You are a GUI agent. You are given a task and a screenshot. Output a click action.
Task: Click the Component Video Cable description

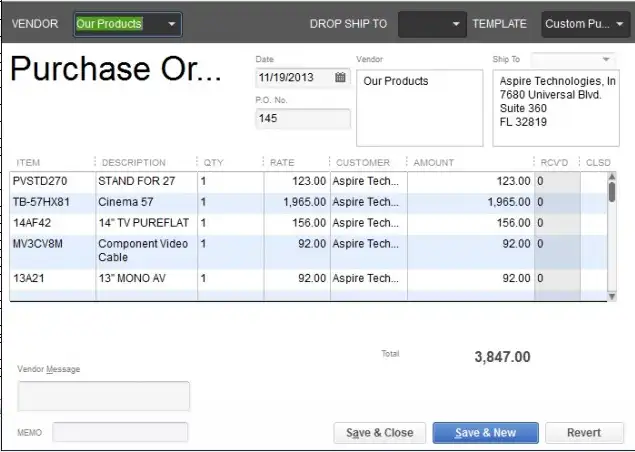(x=144, y=250)
